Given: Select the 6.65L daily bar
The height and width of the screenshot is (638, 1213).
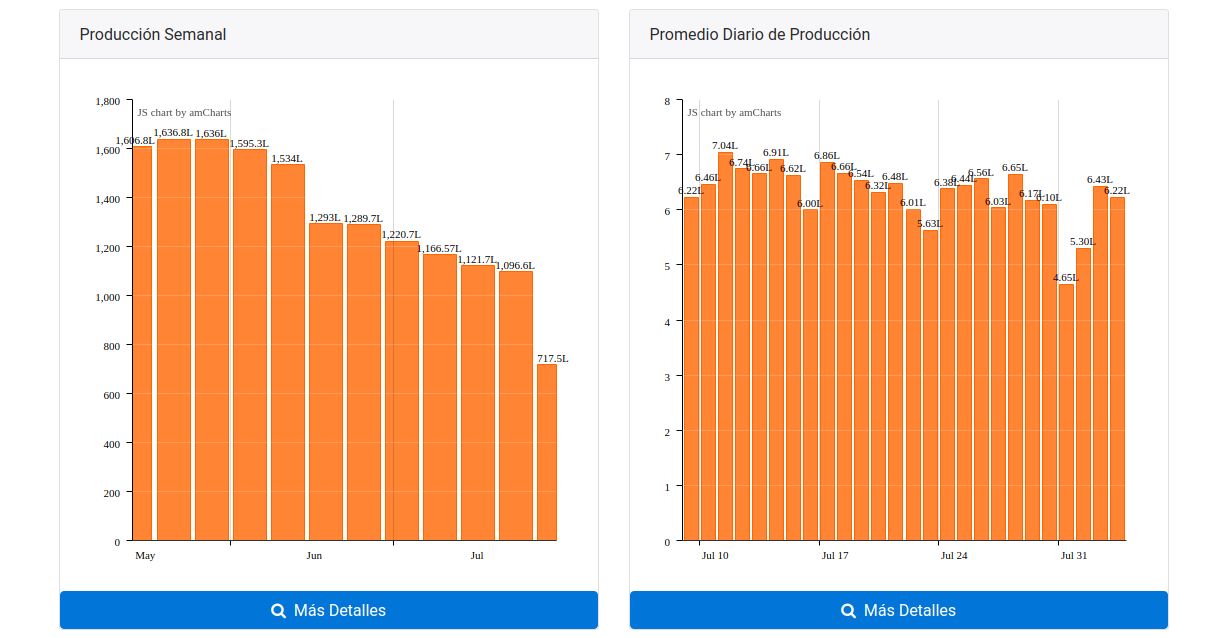Looking at the screenshot, I should (x=1015, y=358).
